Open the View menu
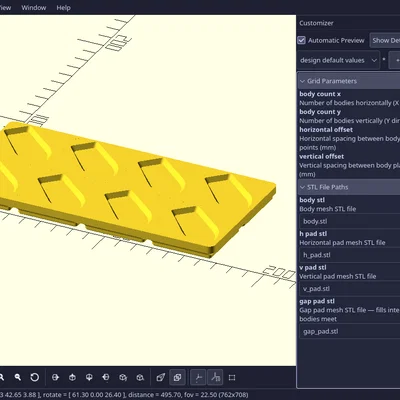The width and height of the screenshot is (400, 400). click(x=6, y=7)
